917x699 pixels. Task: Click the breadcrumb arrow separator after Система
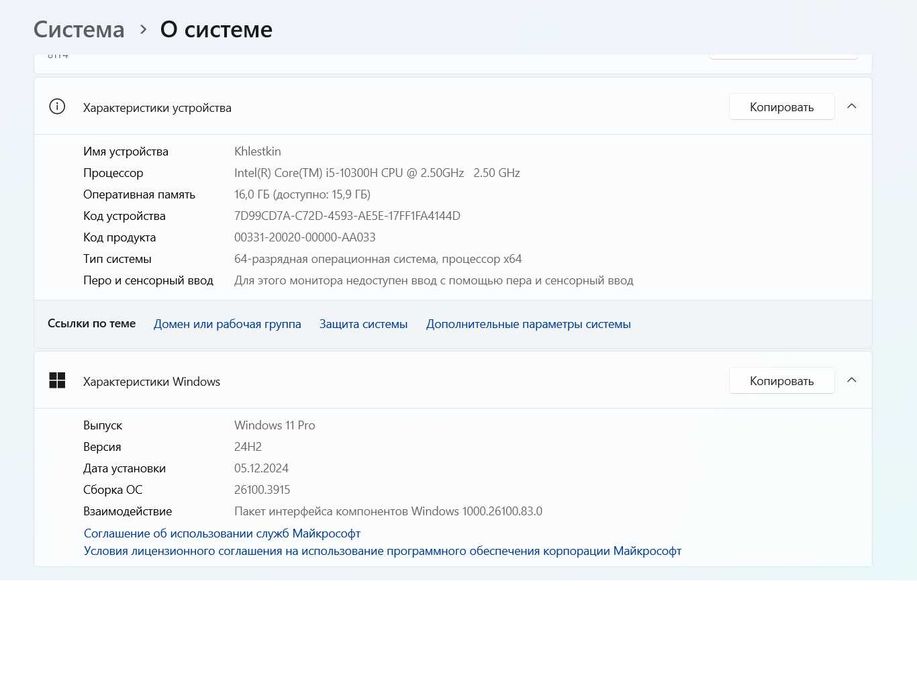[143, 29]
